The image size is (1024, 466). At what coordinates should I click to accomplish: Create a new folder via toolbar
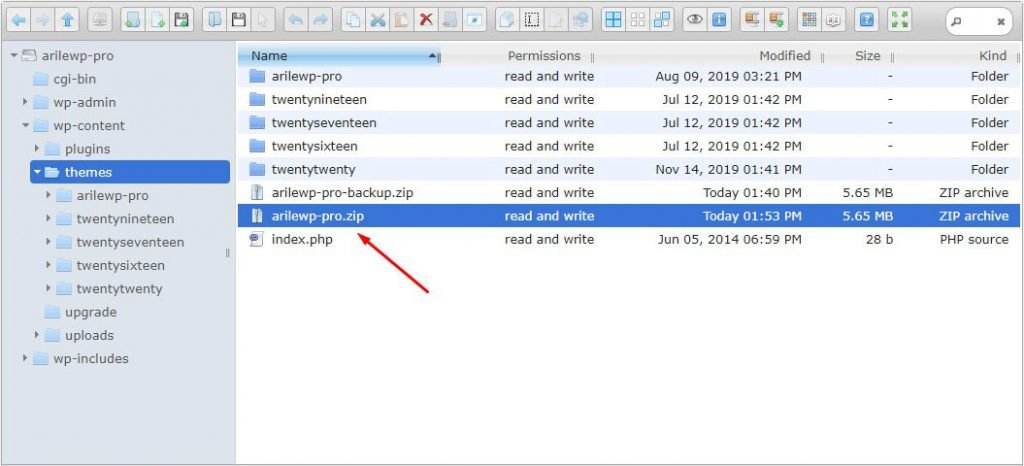coord(133,20)
